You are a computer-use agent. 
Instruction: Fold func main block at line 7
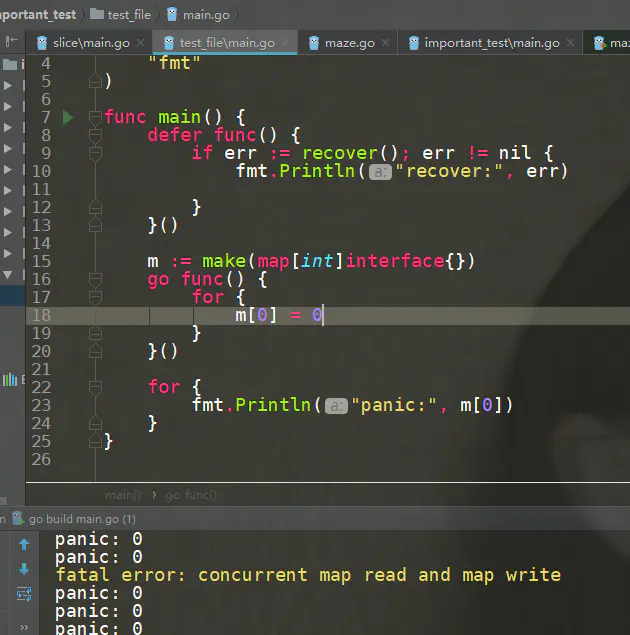click(95, 117)
